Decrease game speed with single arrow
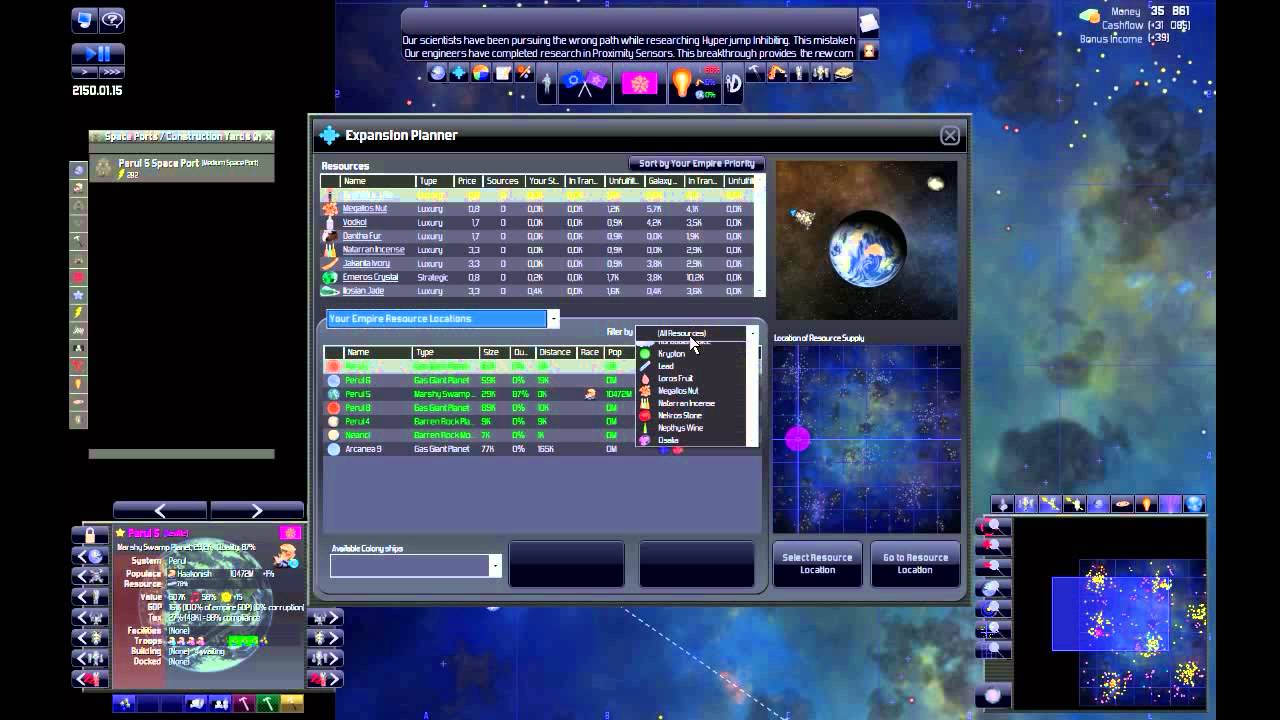The width and height of the screenshot is (1280, 720). [85, 72]
